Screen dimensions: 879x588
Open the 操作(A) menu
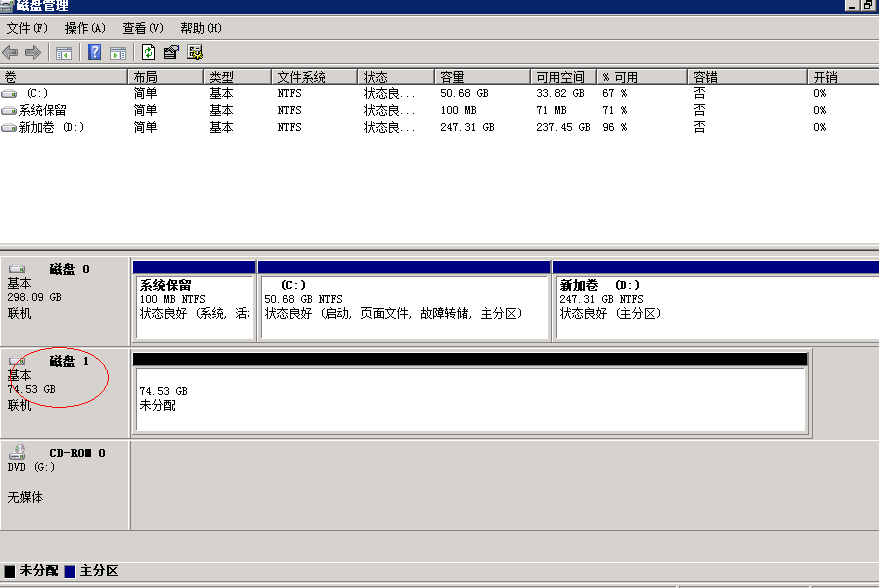click(85, 28)
